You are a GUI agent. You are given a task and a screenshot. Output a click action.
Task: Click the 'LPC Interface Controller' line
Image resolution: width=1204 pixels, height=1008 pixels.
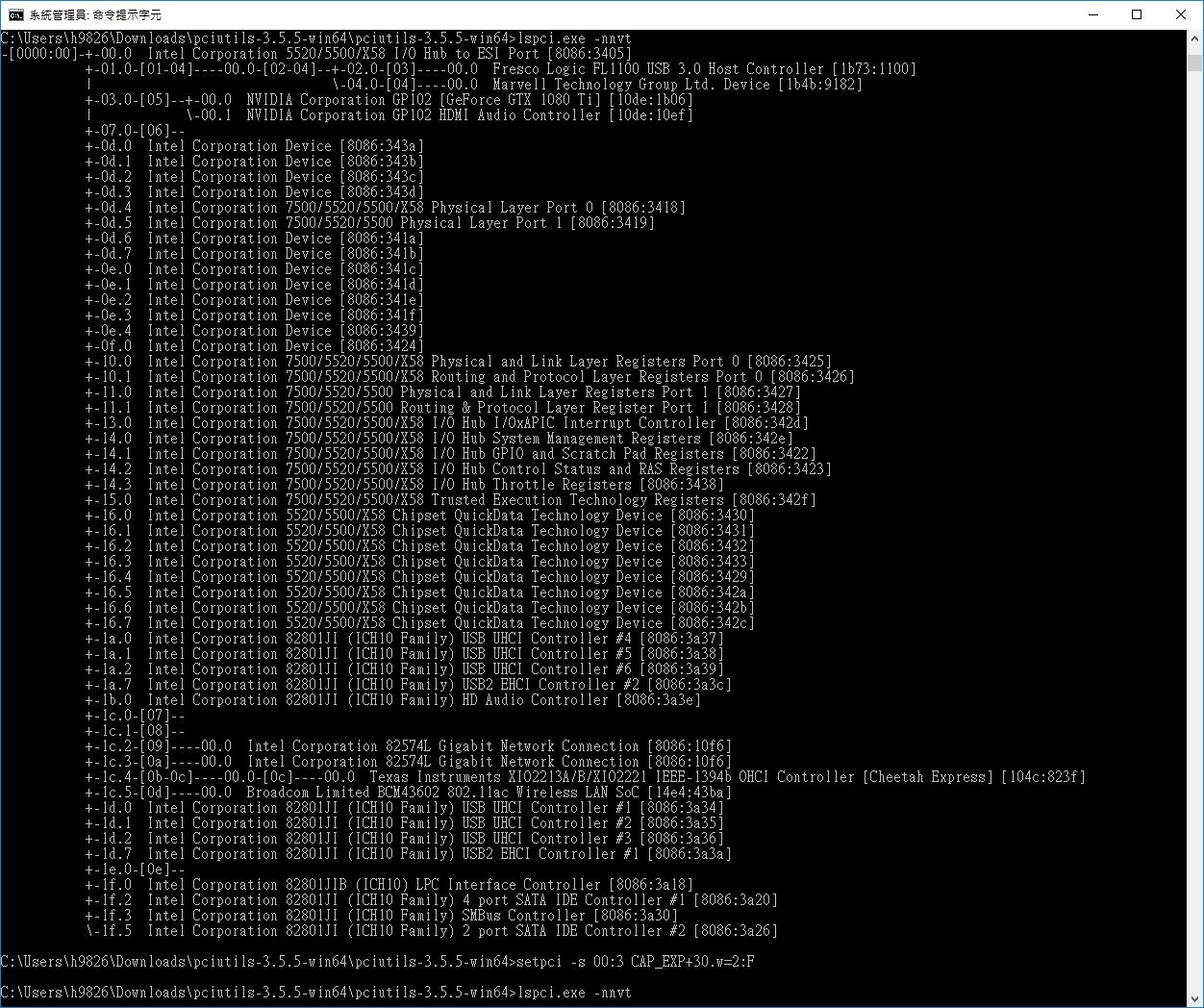389,885
